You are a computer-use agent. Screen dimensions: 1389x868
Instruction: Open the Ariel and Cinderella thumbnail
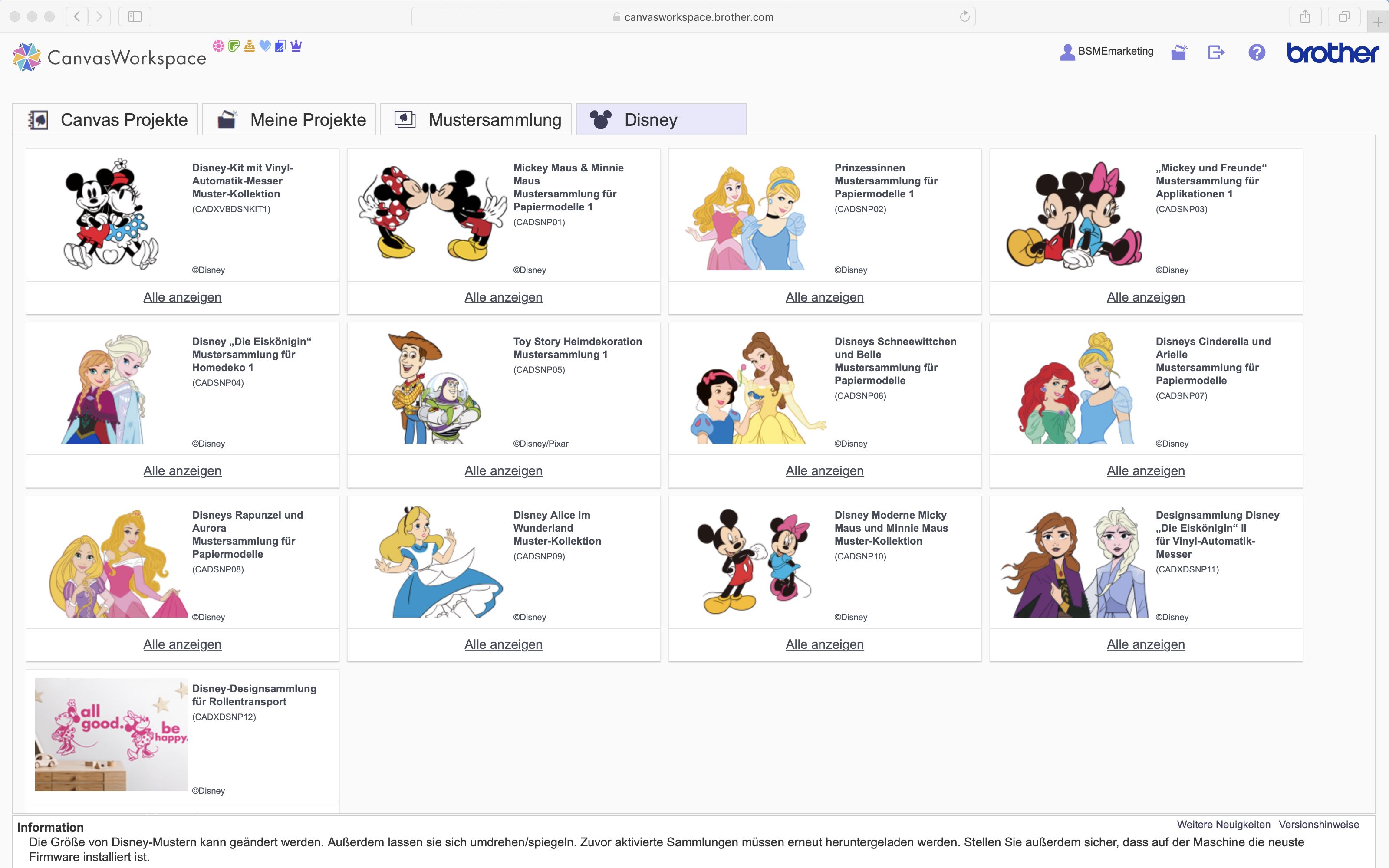tap(1076, 388)
